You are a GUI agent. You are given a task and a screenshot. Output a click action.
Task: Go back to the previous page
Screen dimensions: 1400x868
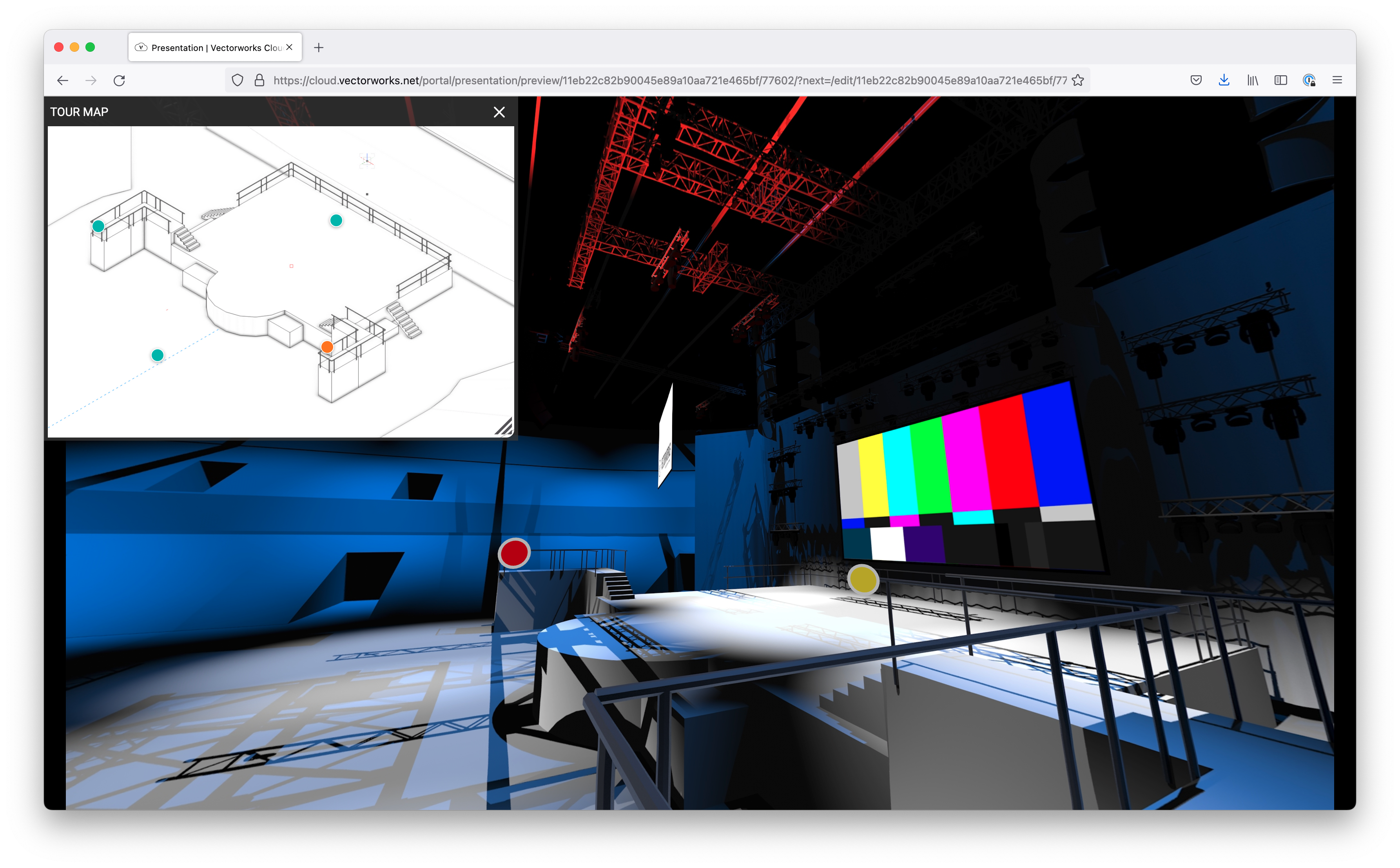click(63, 80)
